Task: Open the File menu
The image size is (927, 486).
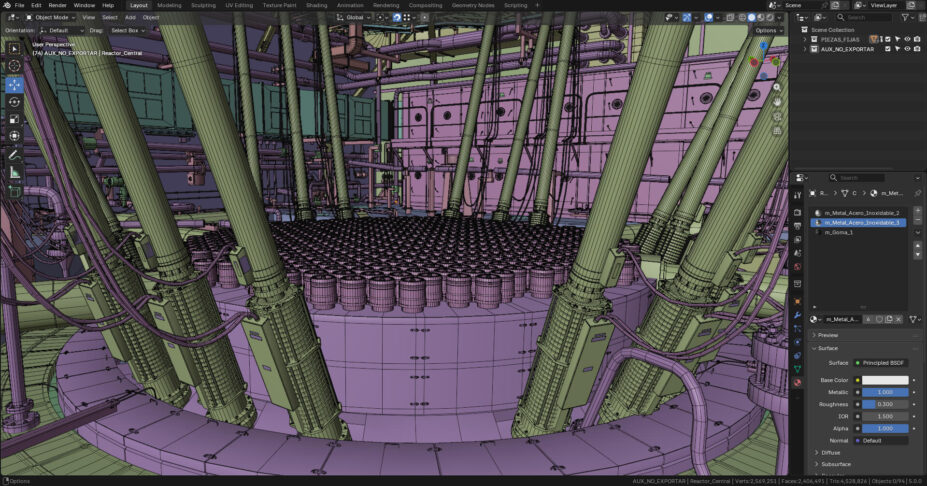Action: click(x=20, y=5)
